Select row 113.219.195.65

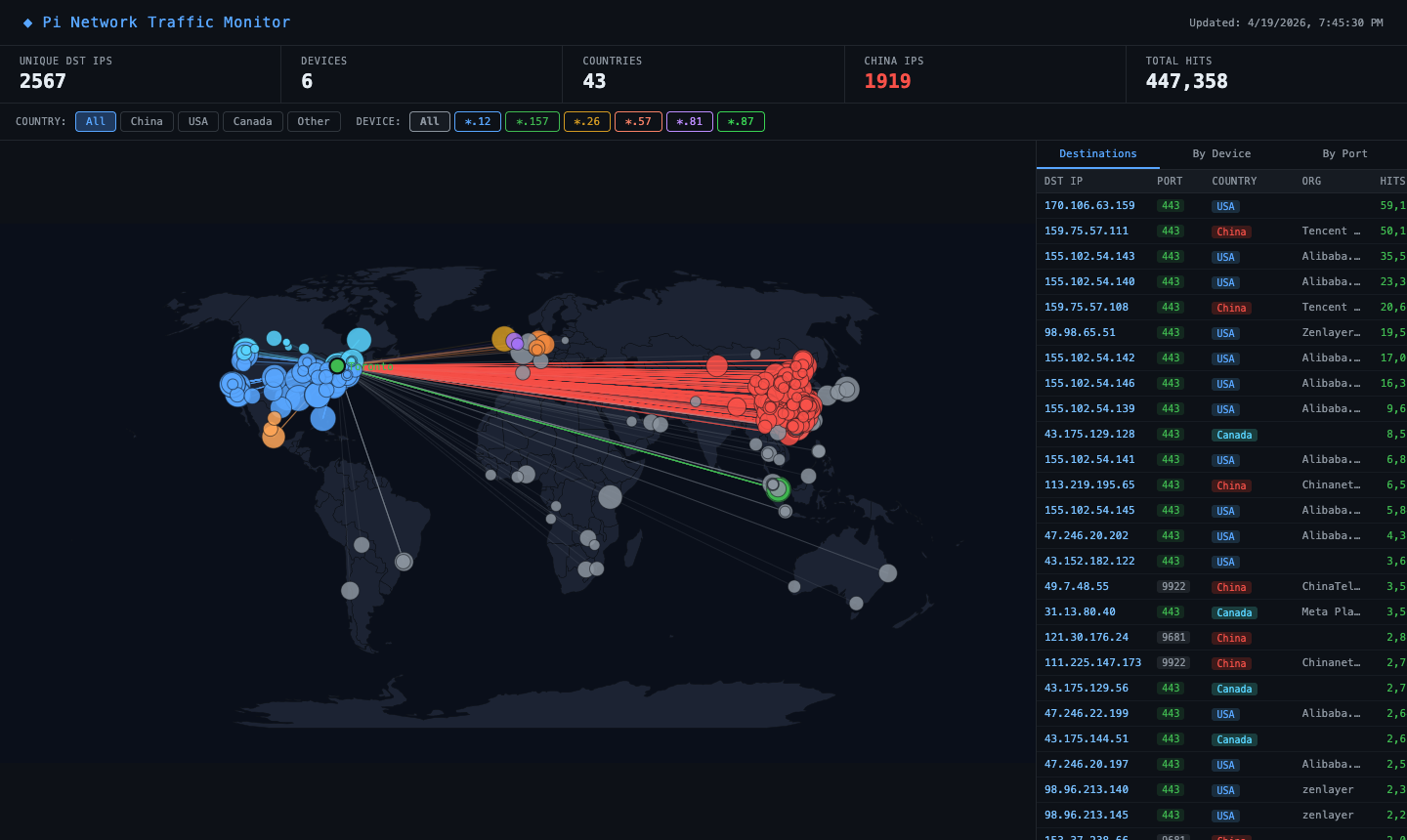[x=1221, y=485]
